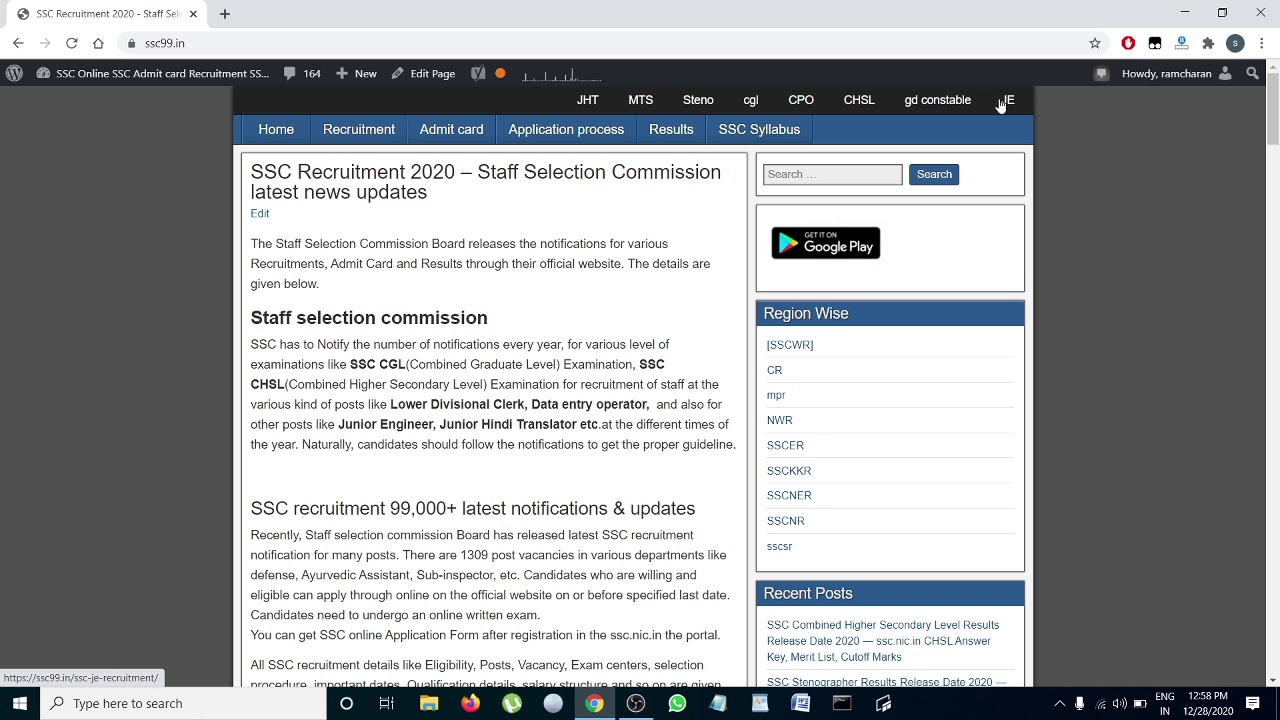
Task: Click Edit Page in the admin bar
Action: click(423, 73)
